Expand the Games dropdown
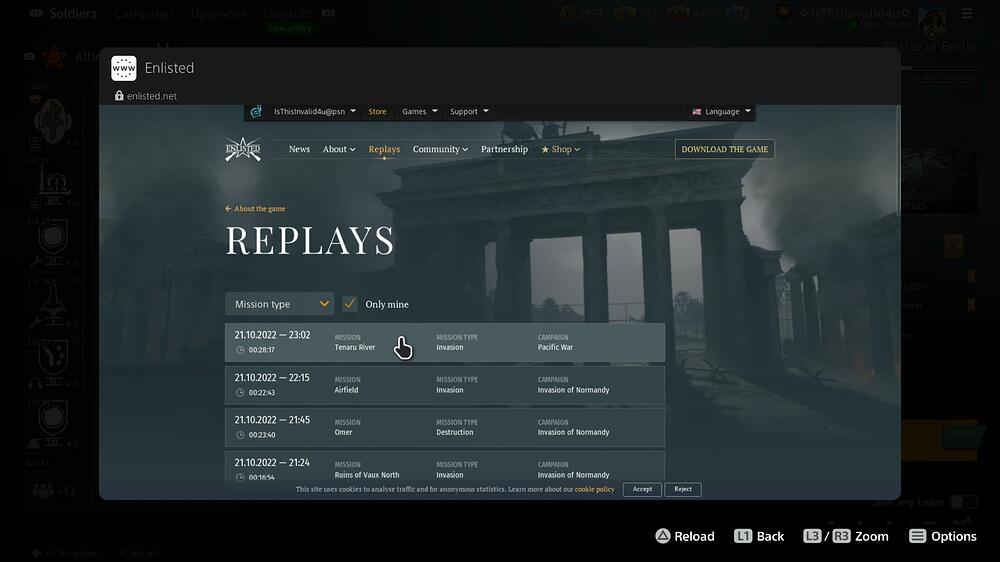Screen dimensions: 1000x562 [x=420, y=112]
